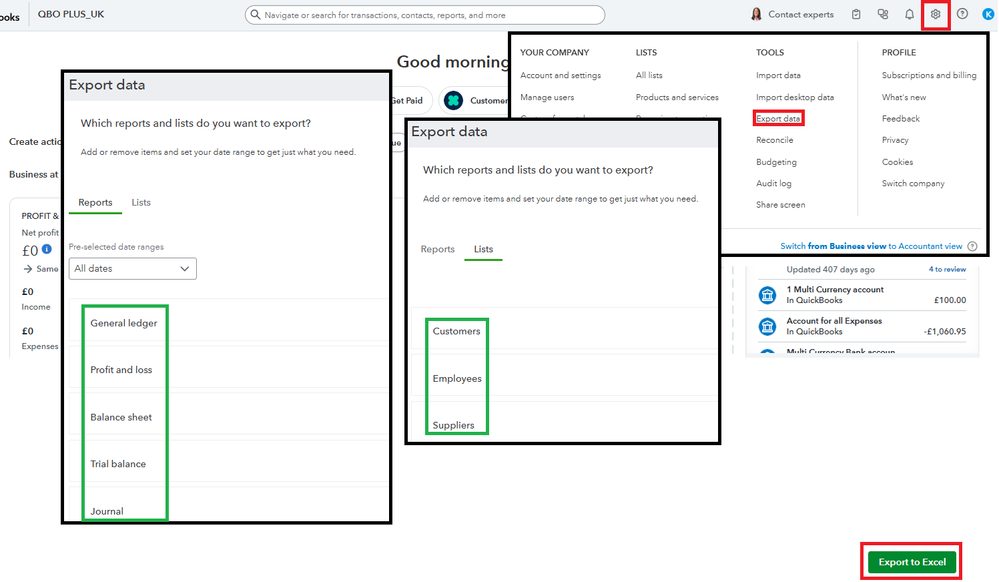Open Audit log
The image size is (999, 582).
click(x=773, y=184)
